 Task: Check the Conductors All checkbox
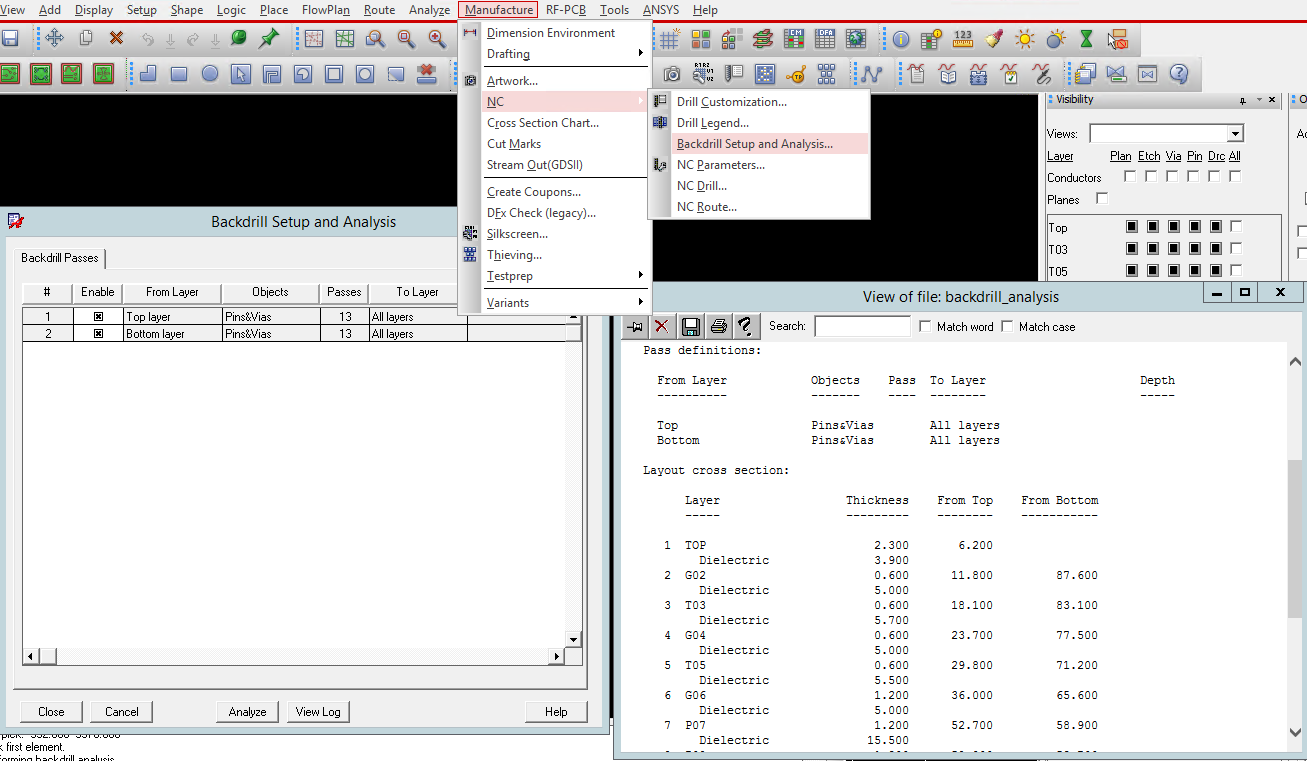(x=1235, y=177)
